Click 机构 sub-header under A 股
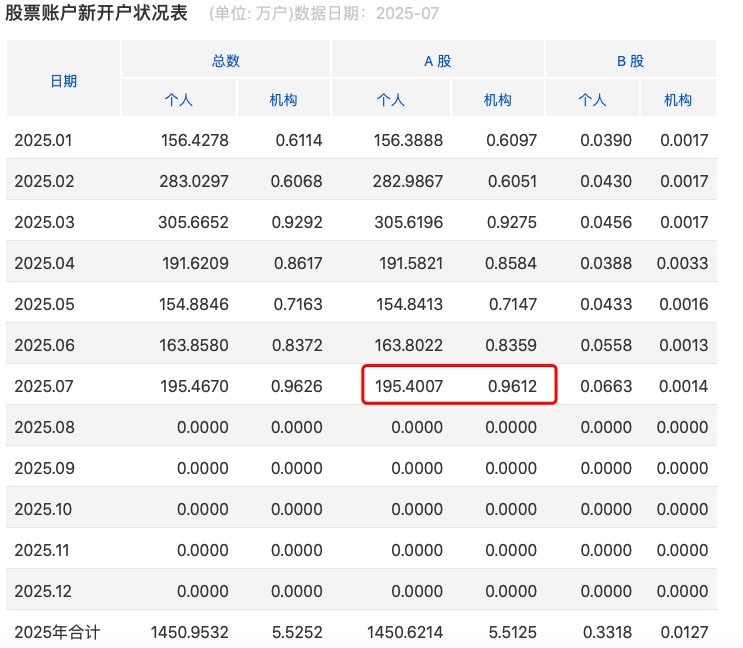Image resolution: width=743 pixels, height=648 pixels. click(498, 100)
